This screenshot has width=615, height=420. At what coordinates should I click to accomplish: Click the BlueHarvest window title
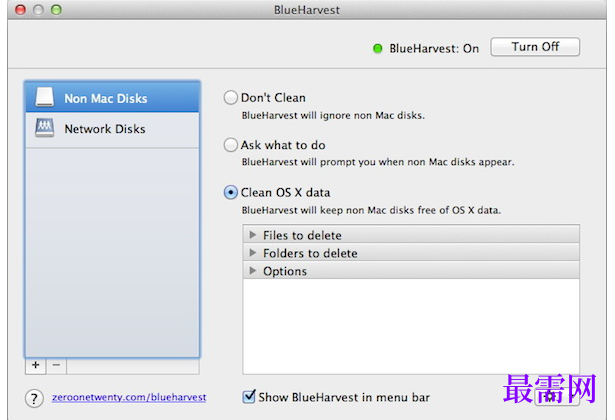(x=307, y=10)
